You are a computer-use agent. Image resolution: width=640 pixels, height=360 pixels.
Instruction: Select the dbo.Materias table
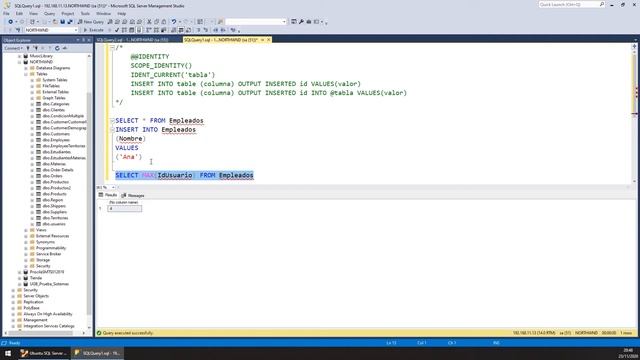tap(54, 164)
